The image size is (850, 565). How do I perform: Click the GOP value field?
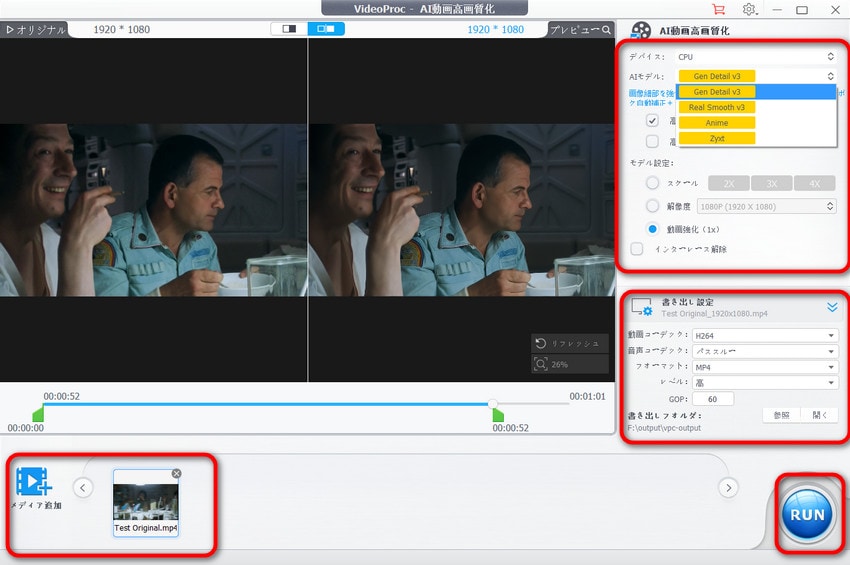pyautogui.click(x=713, y=399)
